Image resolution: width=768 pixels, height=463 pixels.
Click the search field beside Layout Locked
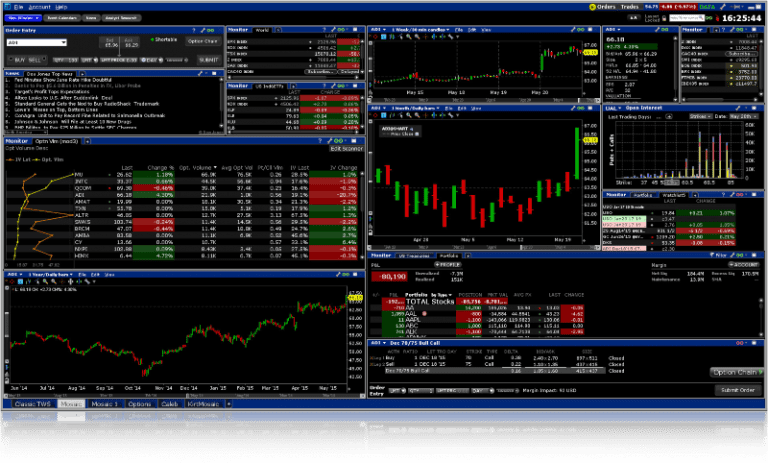(x=687, y=18)
